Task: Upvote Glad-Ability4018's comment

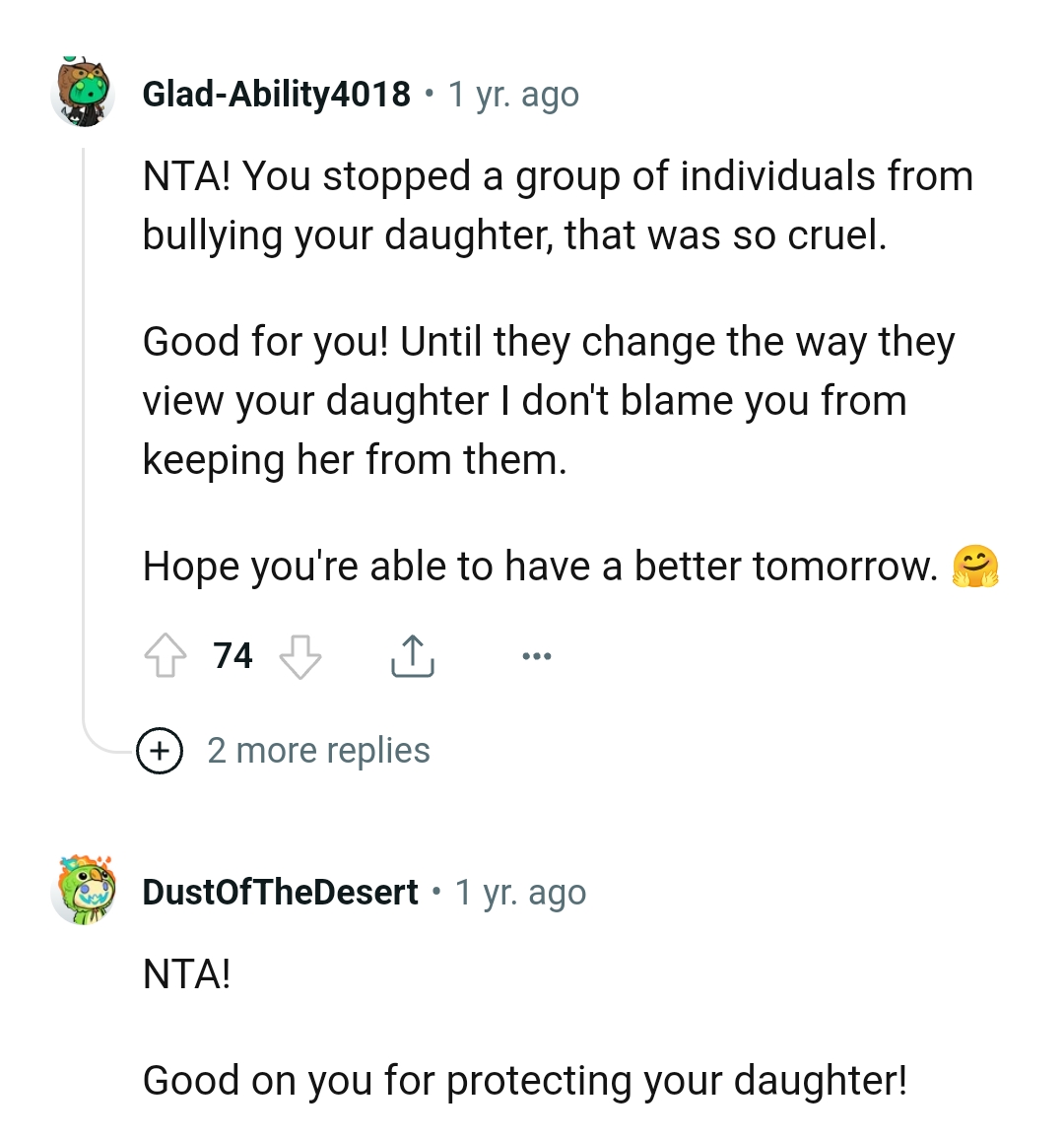Action: [166, 656]
